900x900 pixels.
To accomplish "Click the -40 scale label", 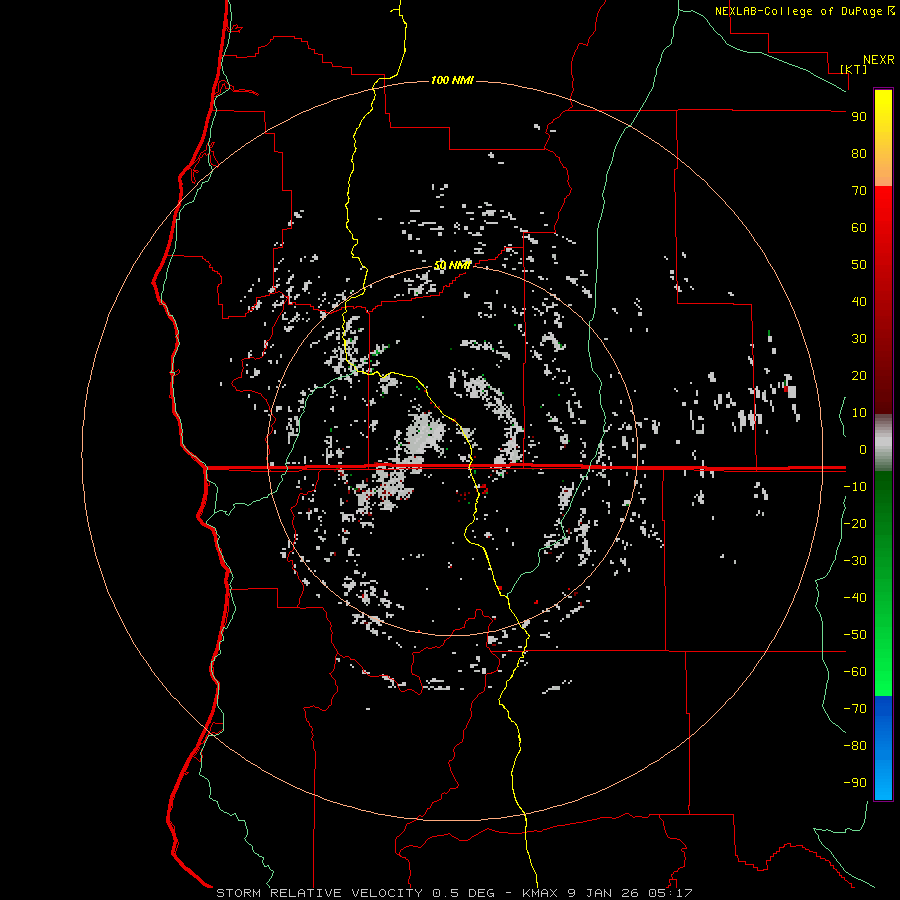I will tap(855, 598).
